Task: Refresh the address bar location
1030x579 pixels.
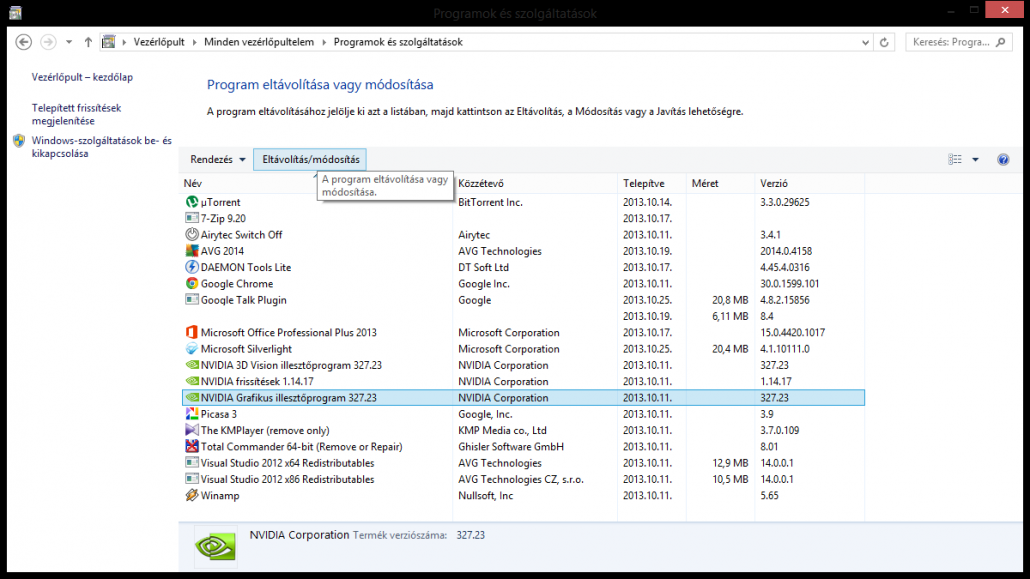Action: (x=884, y=42)
